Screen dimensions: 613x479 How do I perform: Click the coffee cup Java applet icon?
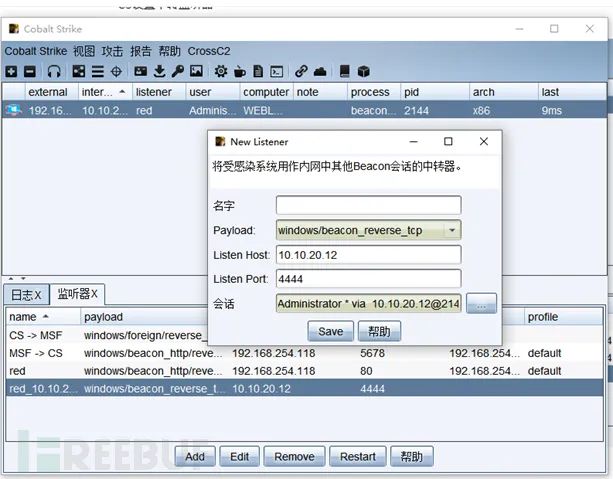(x=240, y=72)
